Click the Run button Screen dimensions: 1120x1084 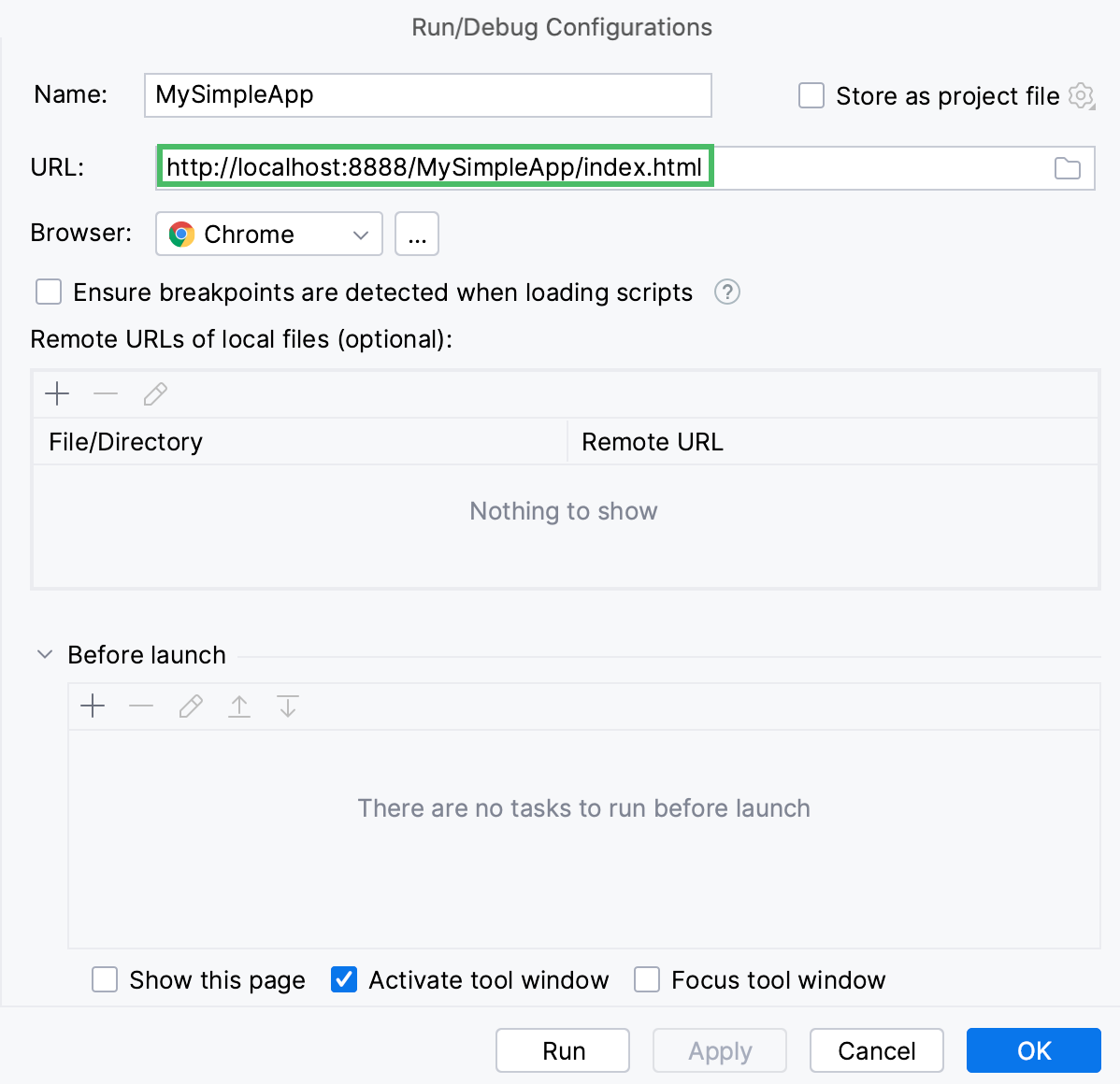coord(562,1050)
